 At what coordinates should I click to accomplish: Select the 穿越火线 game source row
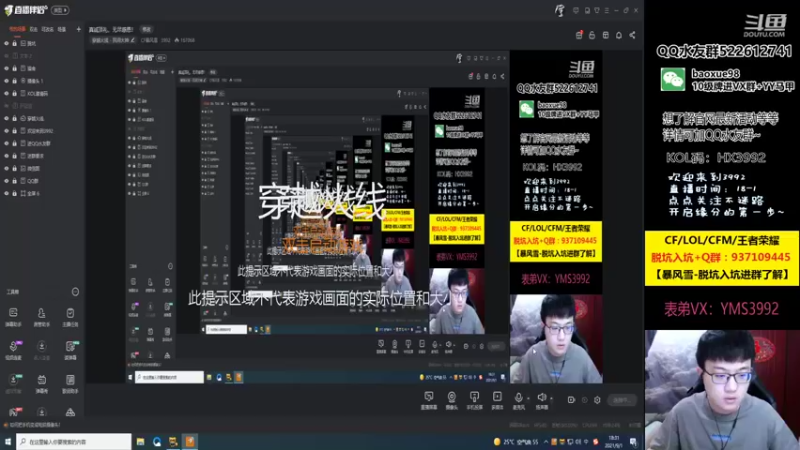coord(42,118)
